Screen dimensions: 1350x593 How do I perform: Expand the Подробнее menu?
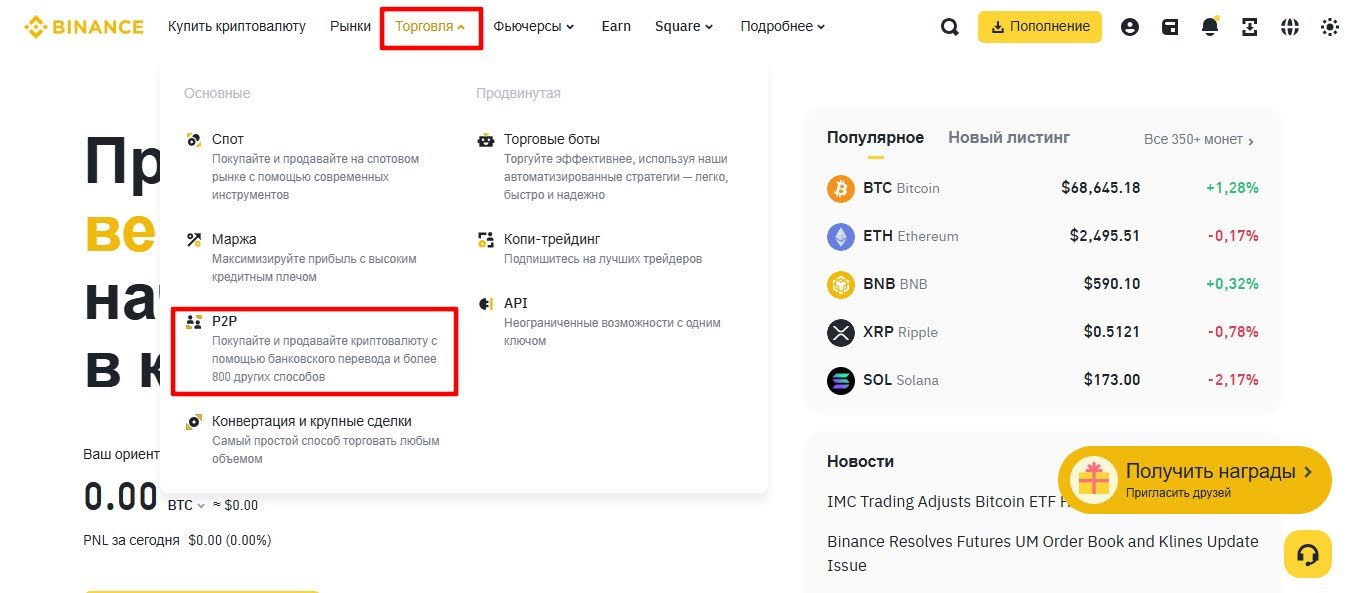[782, 27]
